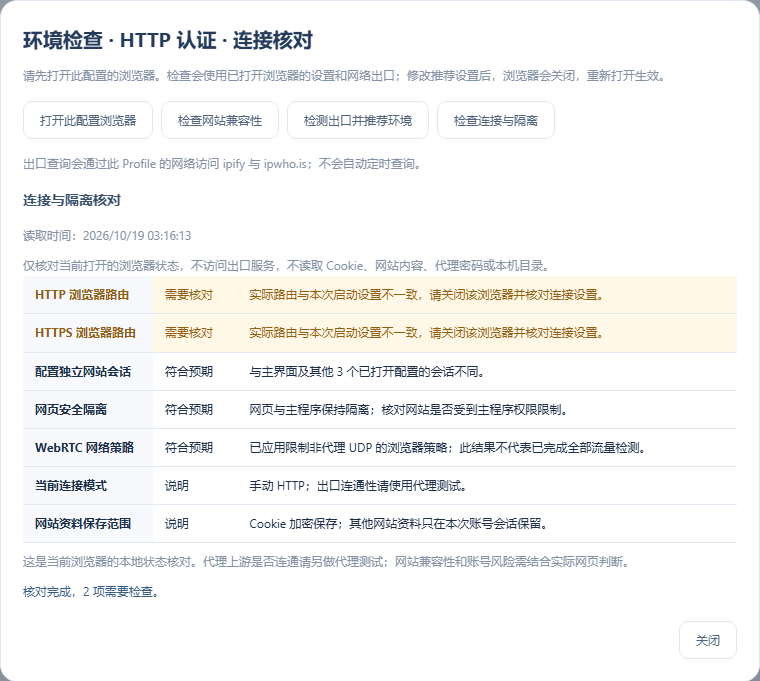This screenshot has height=681, width=760.
Task: Click 说明 status for 当前连接模式
Action: pyautogui.click(x=176, y=486)
